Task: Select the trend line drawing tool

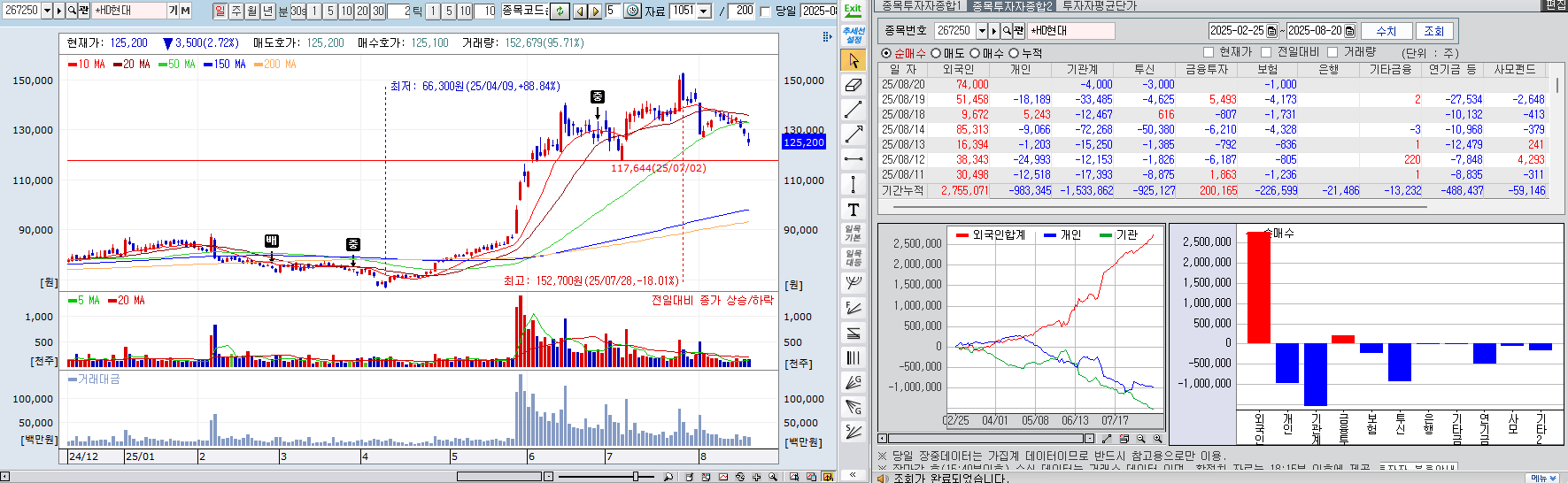Action: coord(853,110)
